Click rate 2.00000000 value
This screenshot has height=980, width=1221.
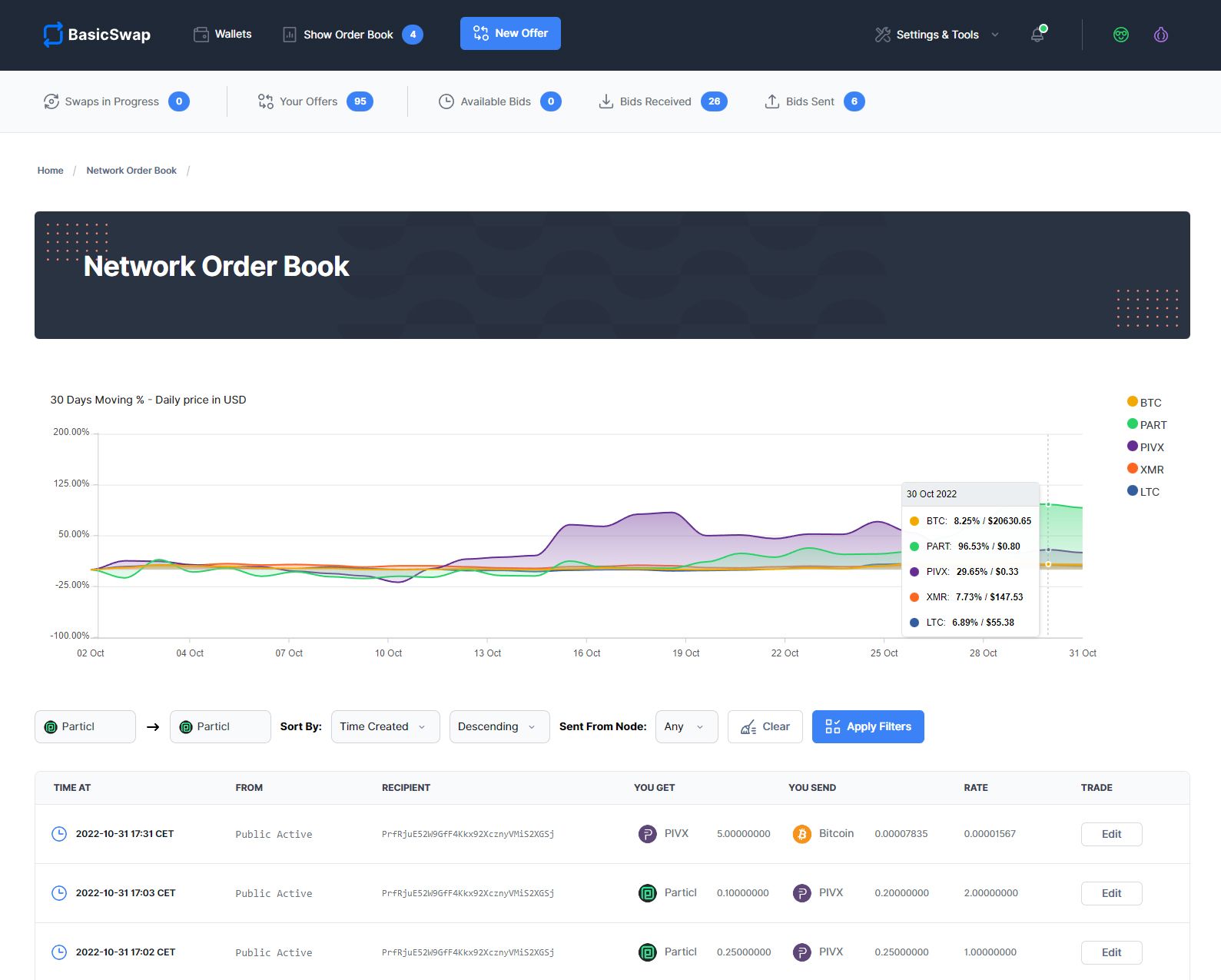click(991, 893)
